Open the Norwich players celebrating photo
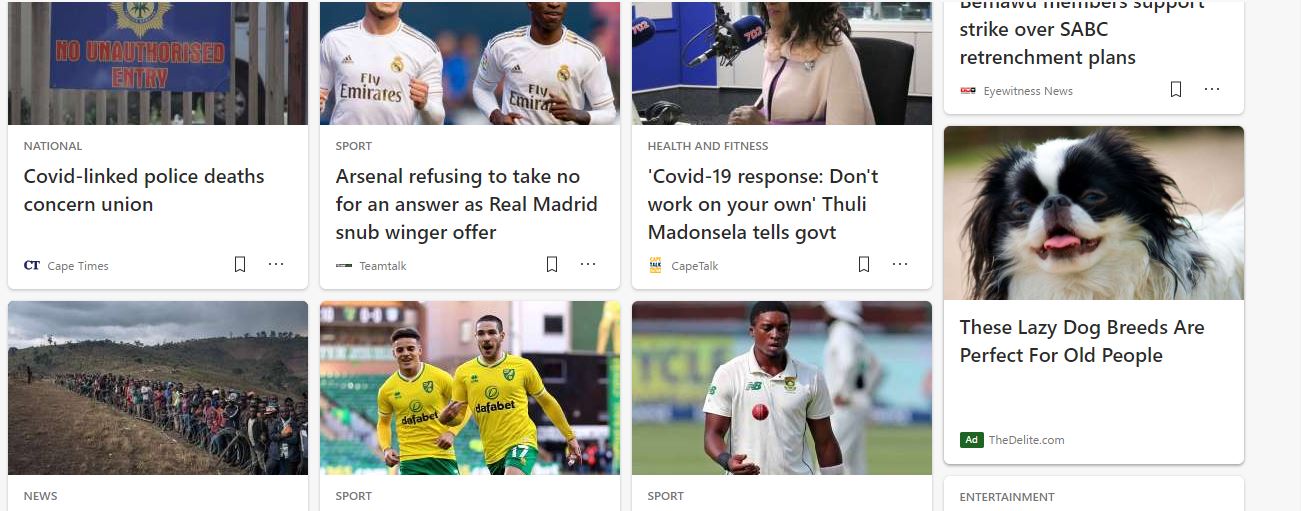Viewport: 1301px width, 511px height. (470, 388)
